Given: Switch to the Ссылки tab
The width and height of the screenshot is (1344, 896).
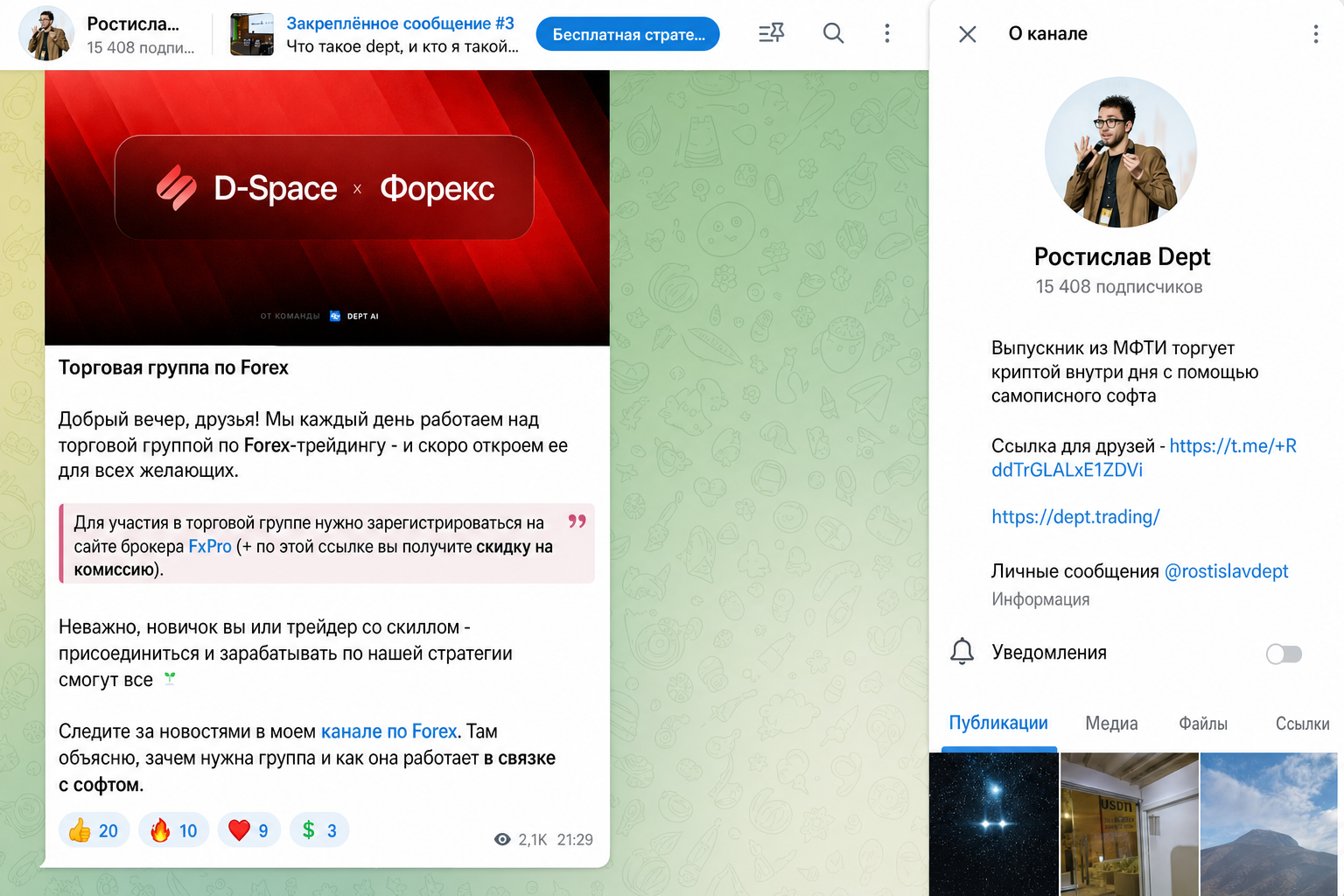Looking at the screenshot, I should [x=1302, y=724].
